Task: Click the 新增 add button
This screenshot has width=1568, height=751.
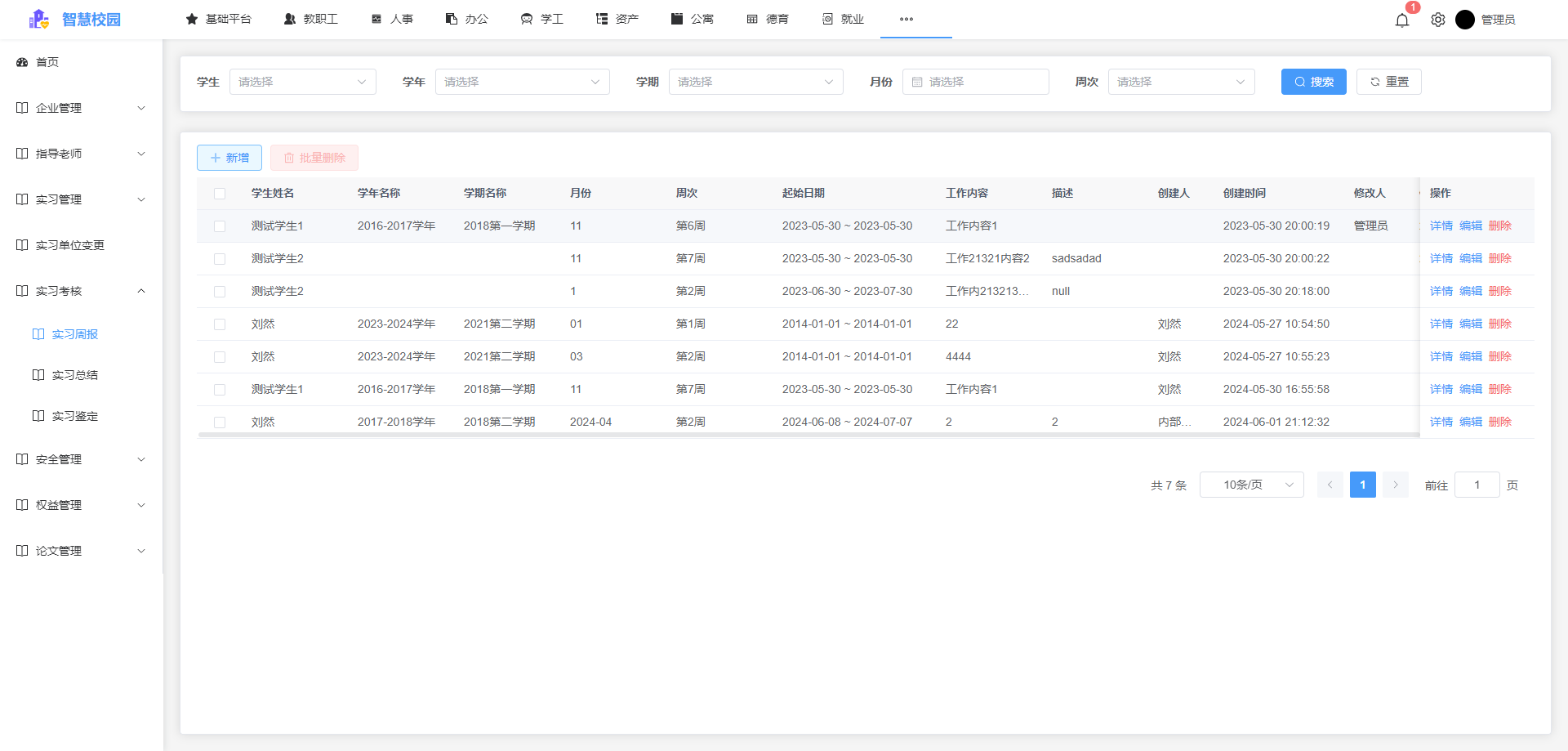Action: 229,158
